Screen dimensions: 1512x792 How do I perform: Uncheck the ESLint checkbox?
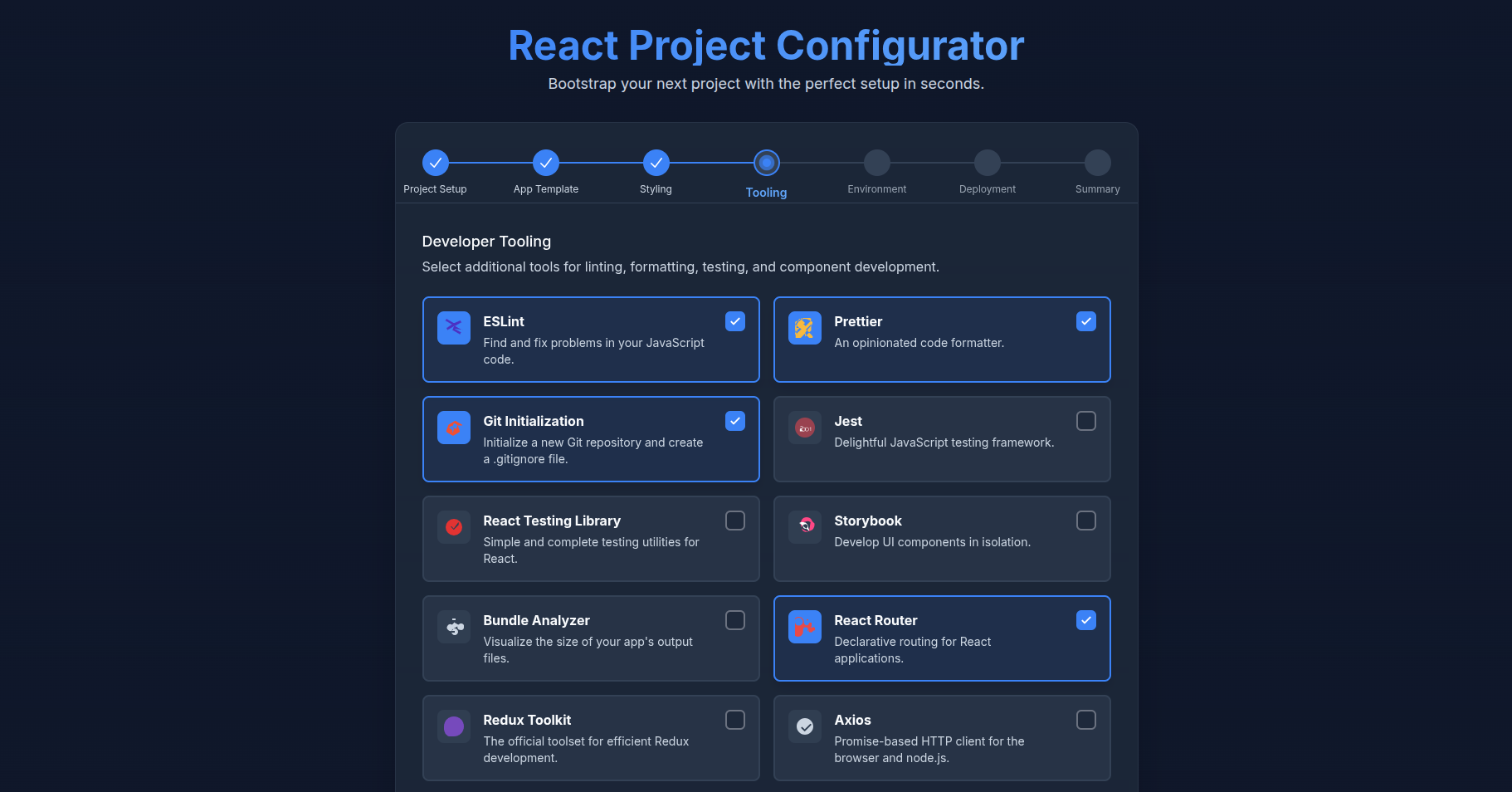(735, 321)
